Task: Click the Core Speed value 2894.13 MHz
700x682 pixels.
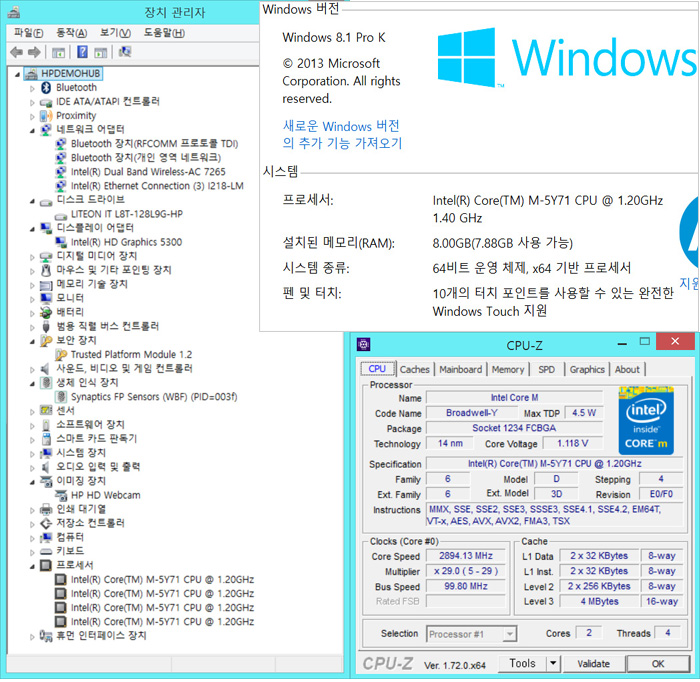Action: pos(466,556)
